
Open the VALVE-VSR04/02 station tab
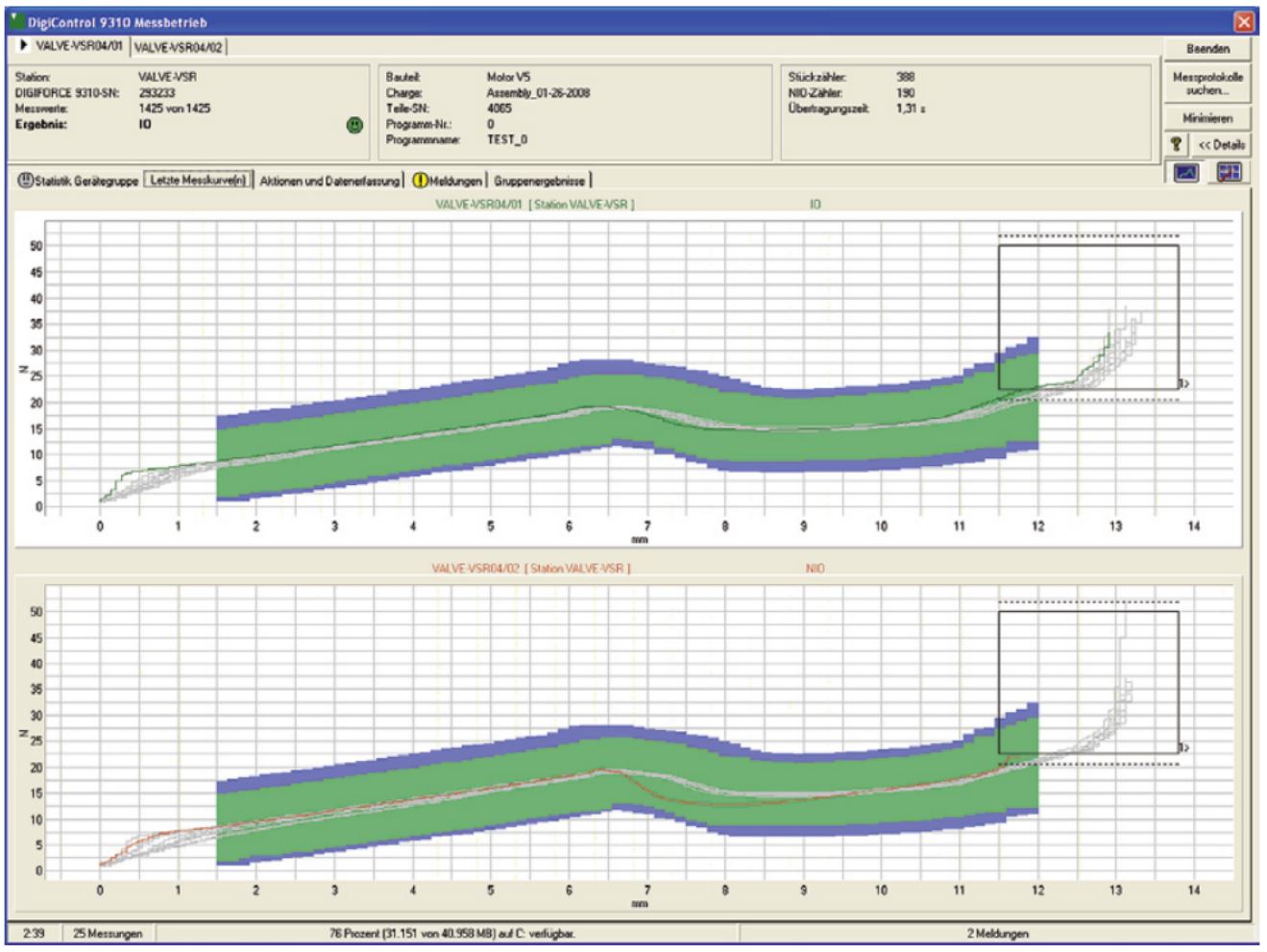(x=178, y=47)
